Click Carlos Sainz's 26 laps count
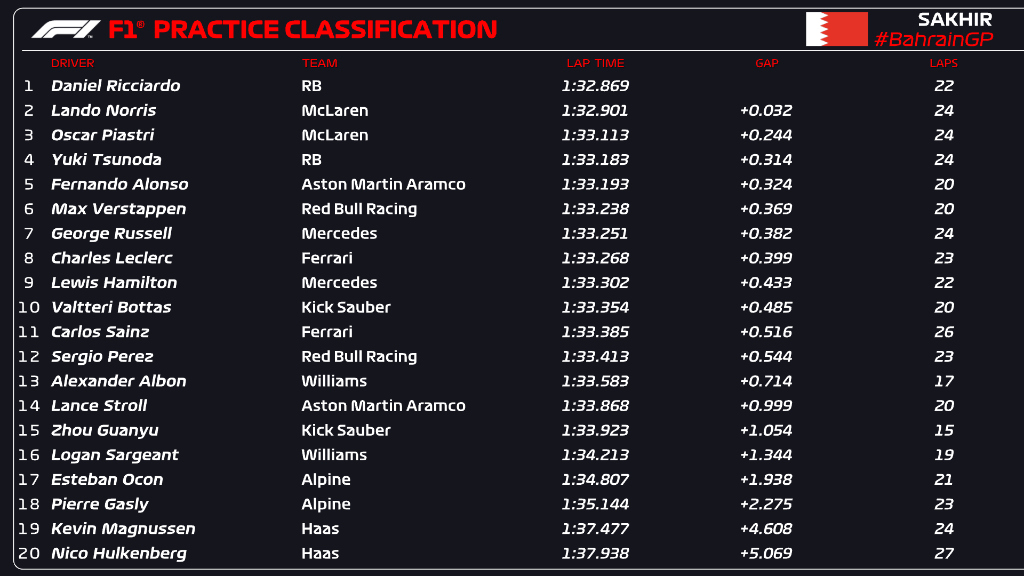1024x576 pixels. (x=944, y=332)
